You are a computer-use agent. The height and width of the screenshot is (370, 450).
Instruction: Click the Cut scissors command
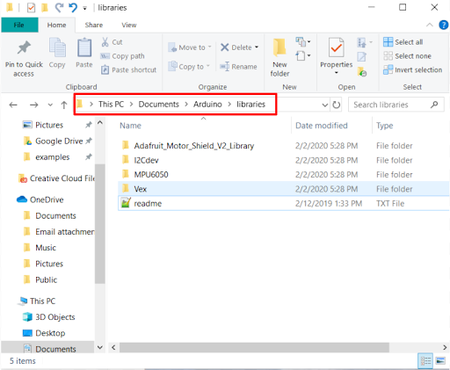112,42
